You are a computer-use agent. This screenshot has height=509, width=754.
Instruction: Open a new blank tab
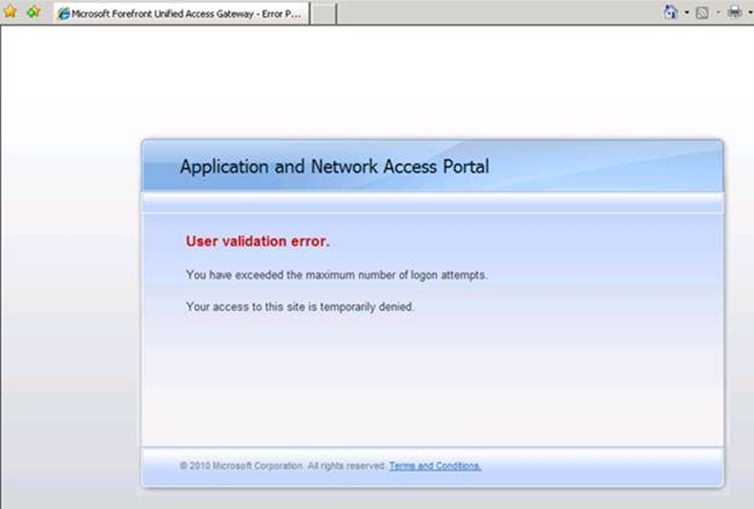coord(323,13)
